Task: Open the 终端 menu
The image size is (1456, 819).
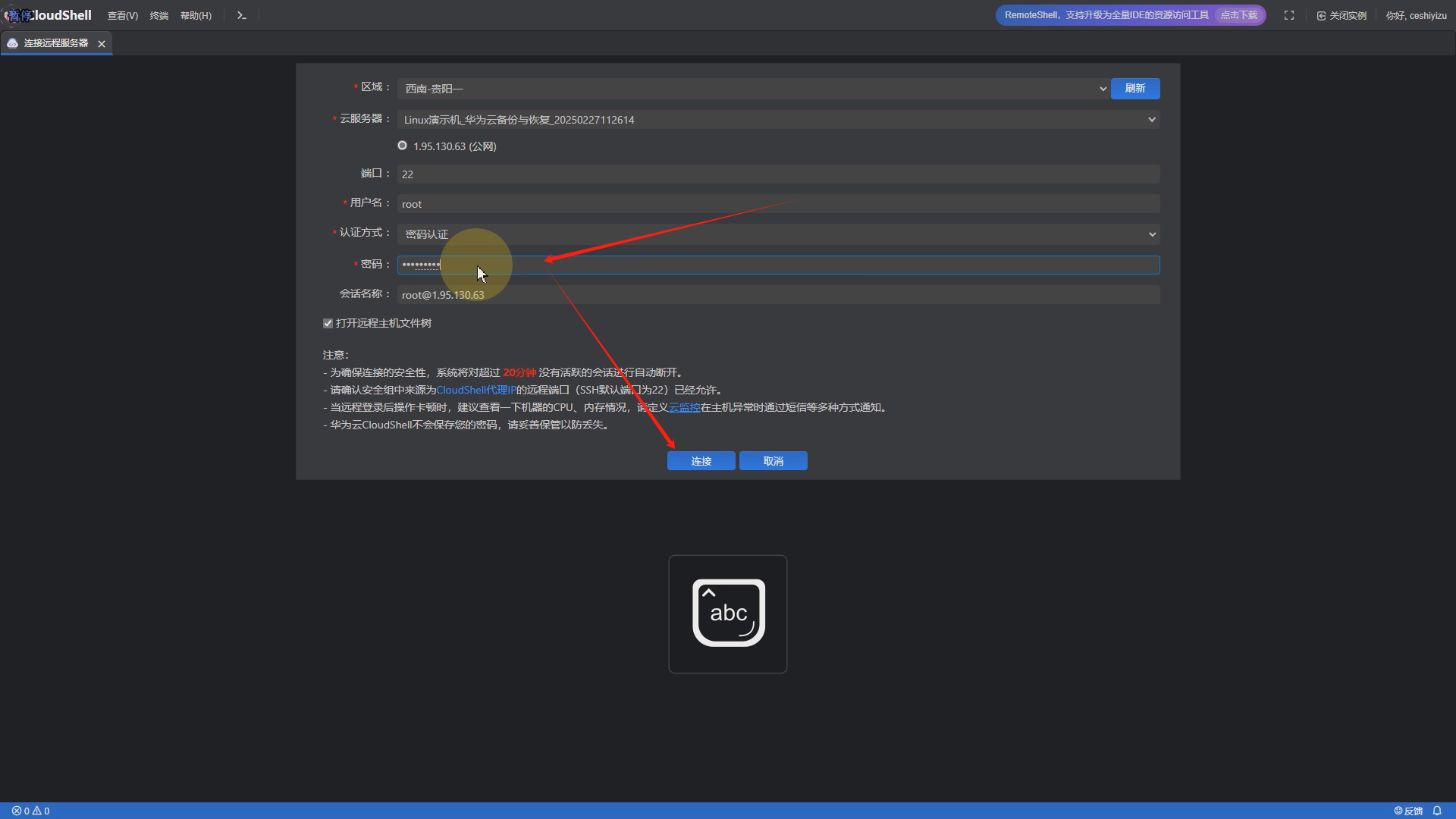Action: click(x=158, y=16)
